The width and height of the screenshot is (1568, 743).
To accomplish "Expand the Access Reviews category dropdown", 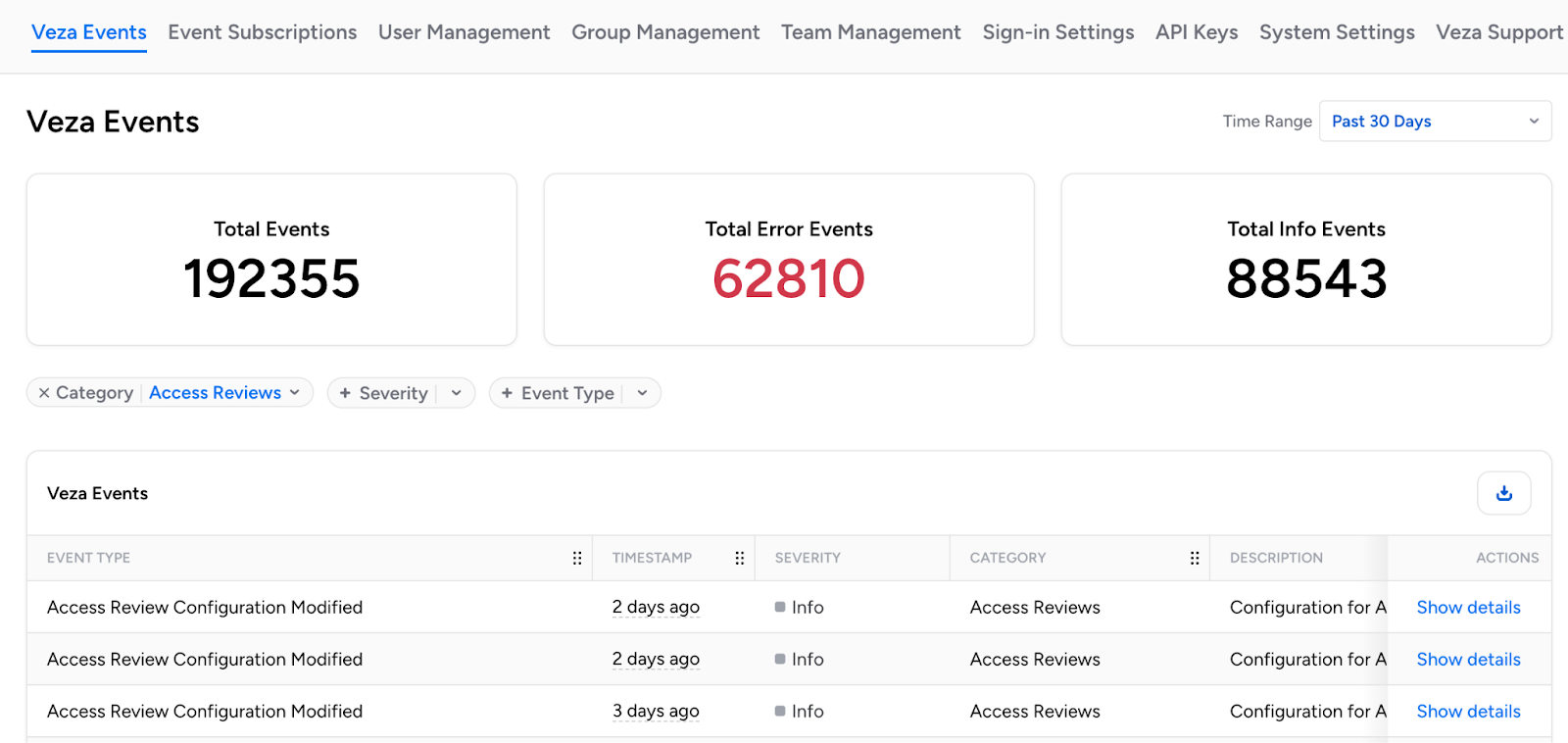I will pyautogui.click(x=224, y=393).
